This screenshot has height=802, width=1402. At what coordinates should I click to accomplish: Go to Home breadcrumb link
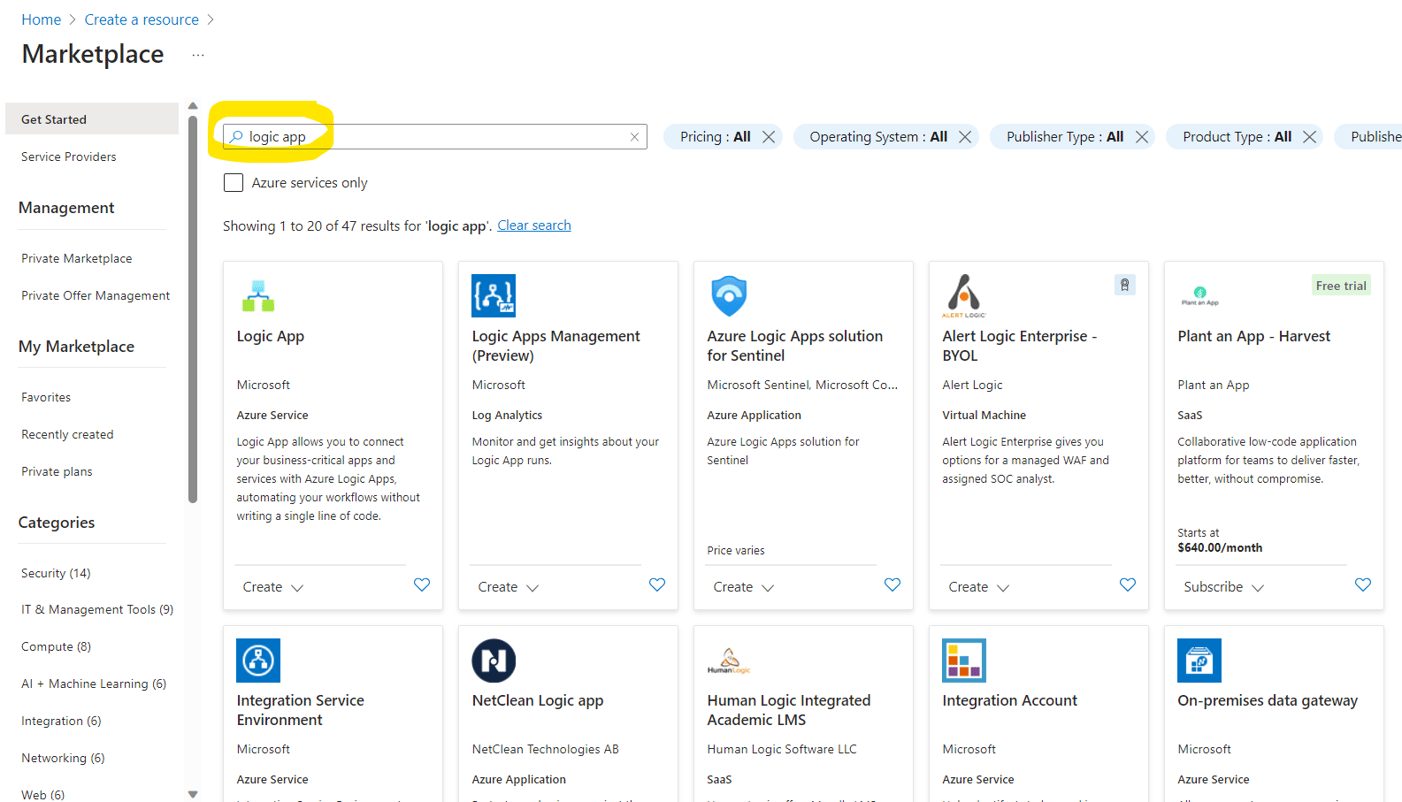tap(41, 19)
